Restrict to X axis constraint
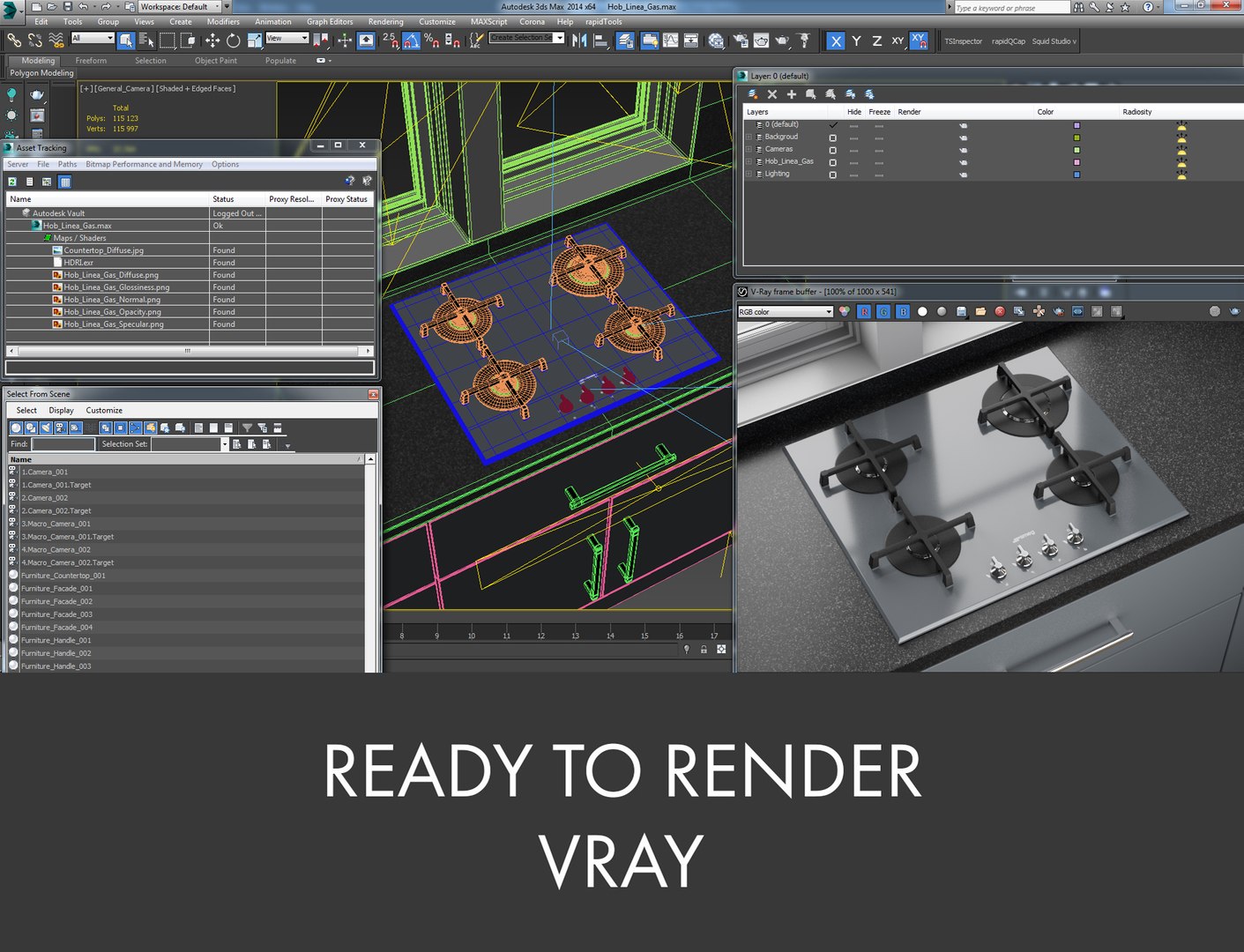Image resolution: width=1244 pixels, height=952 pixels. 835,41
